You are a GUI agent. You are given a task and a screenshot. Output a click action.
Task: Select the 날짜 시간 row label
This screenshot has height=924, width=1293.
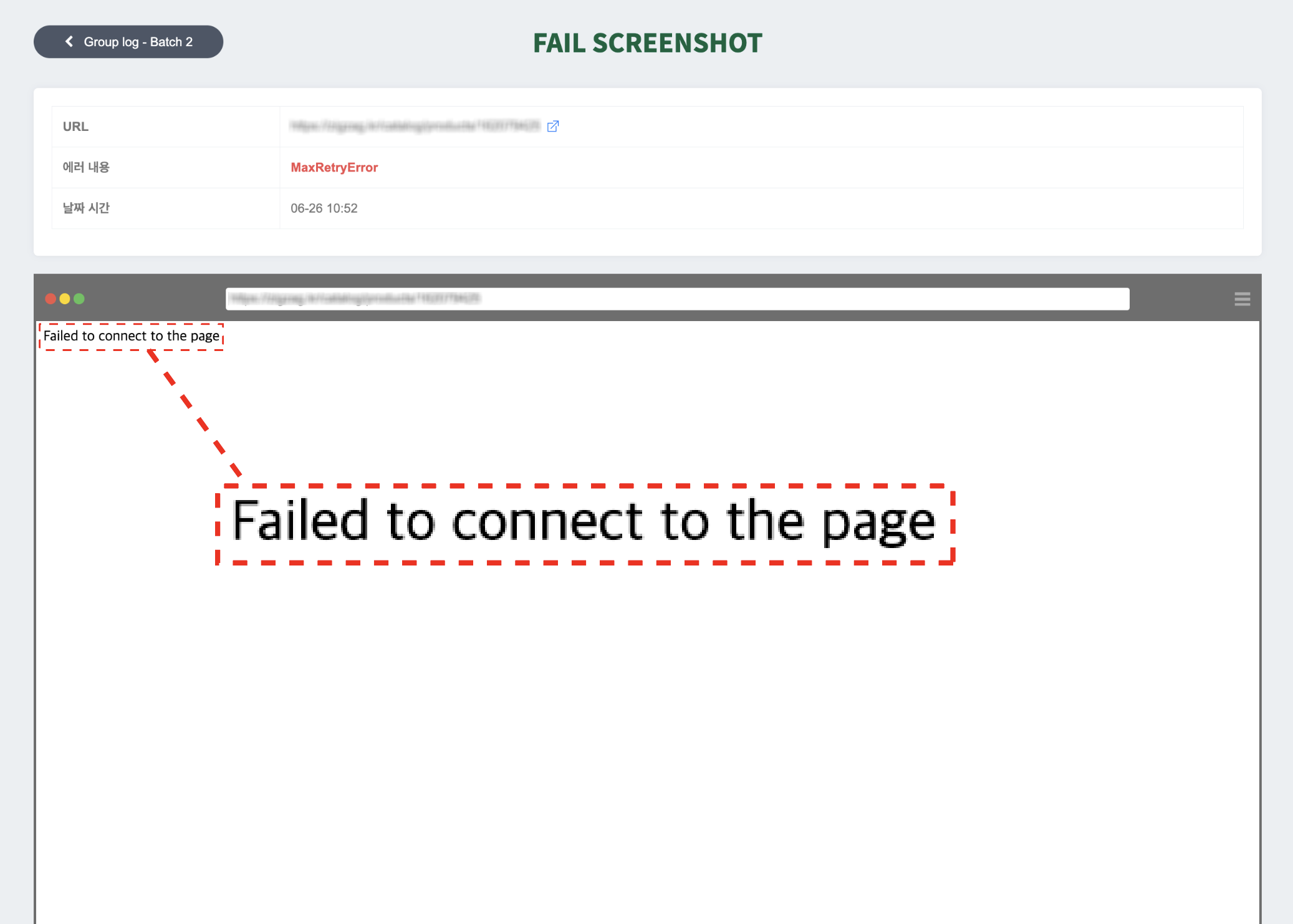(86, 208)
